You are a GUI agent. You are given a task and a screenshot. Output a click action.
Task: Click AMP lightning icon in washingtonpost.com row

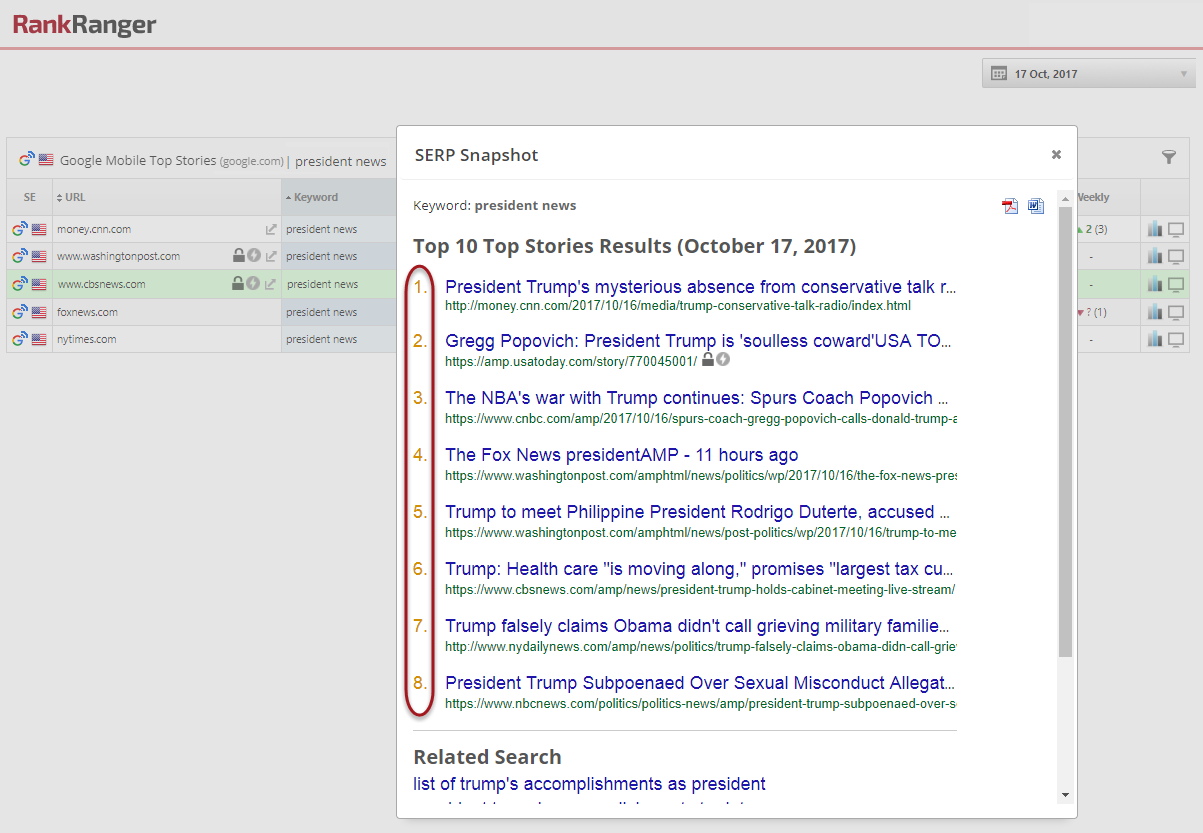(x=253, y=256)
